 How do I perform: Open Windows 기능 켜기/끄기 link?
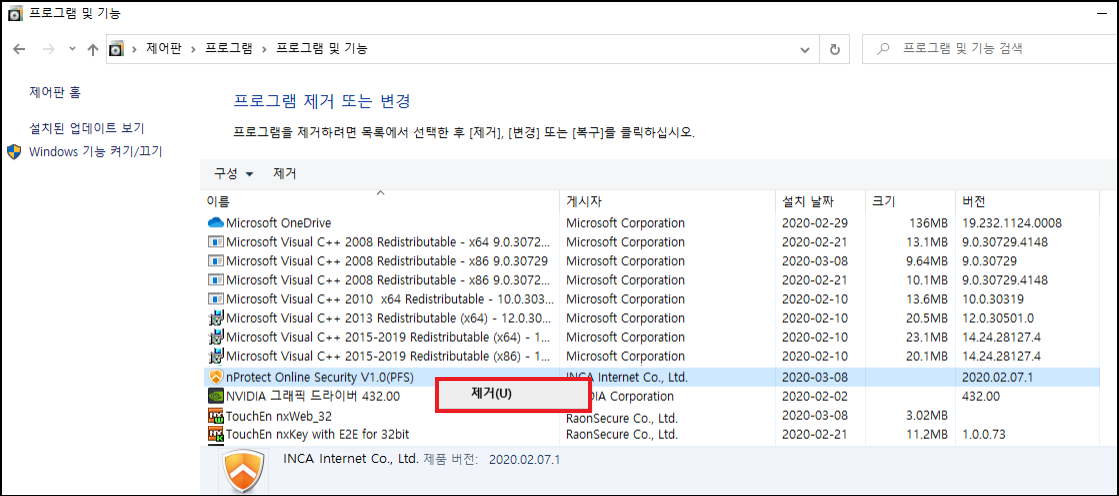[x=96, y=151]
